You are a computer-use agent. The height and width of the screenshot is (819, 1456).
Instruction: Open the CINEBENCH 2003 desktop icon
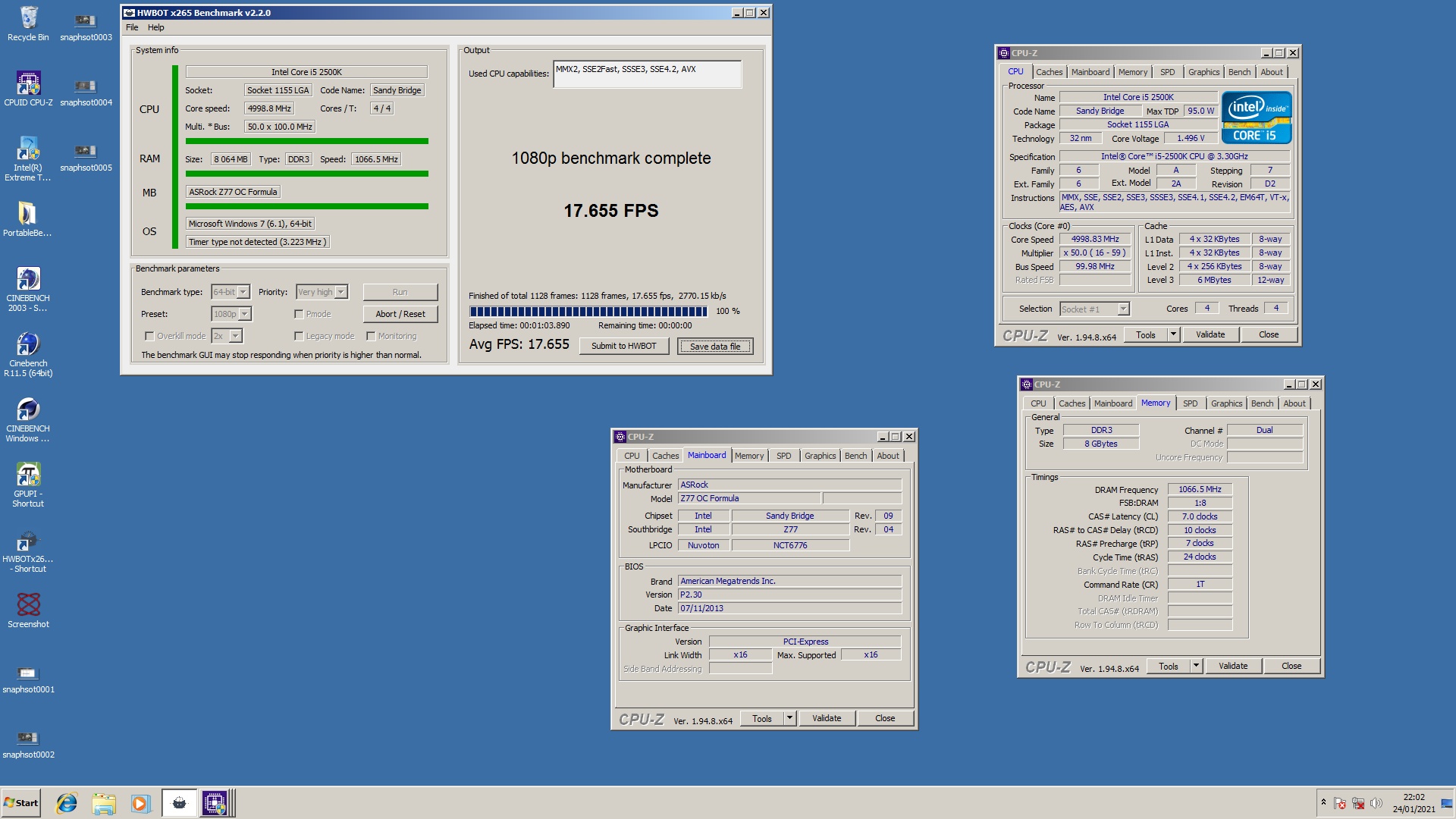pyautogui.click(x=28, y=288)
